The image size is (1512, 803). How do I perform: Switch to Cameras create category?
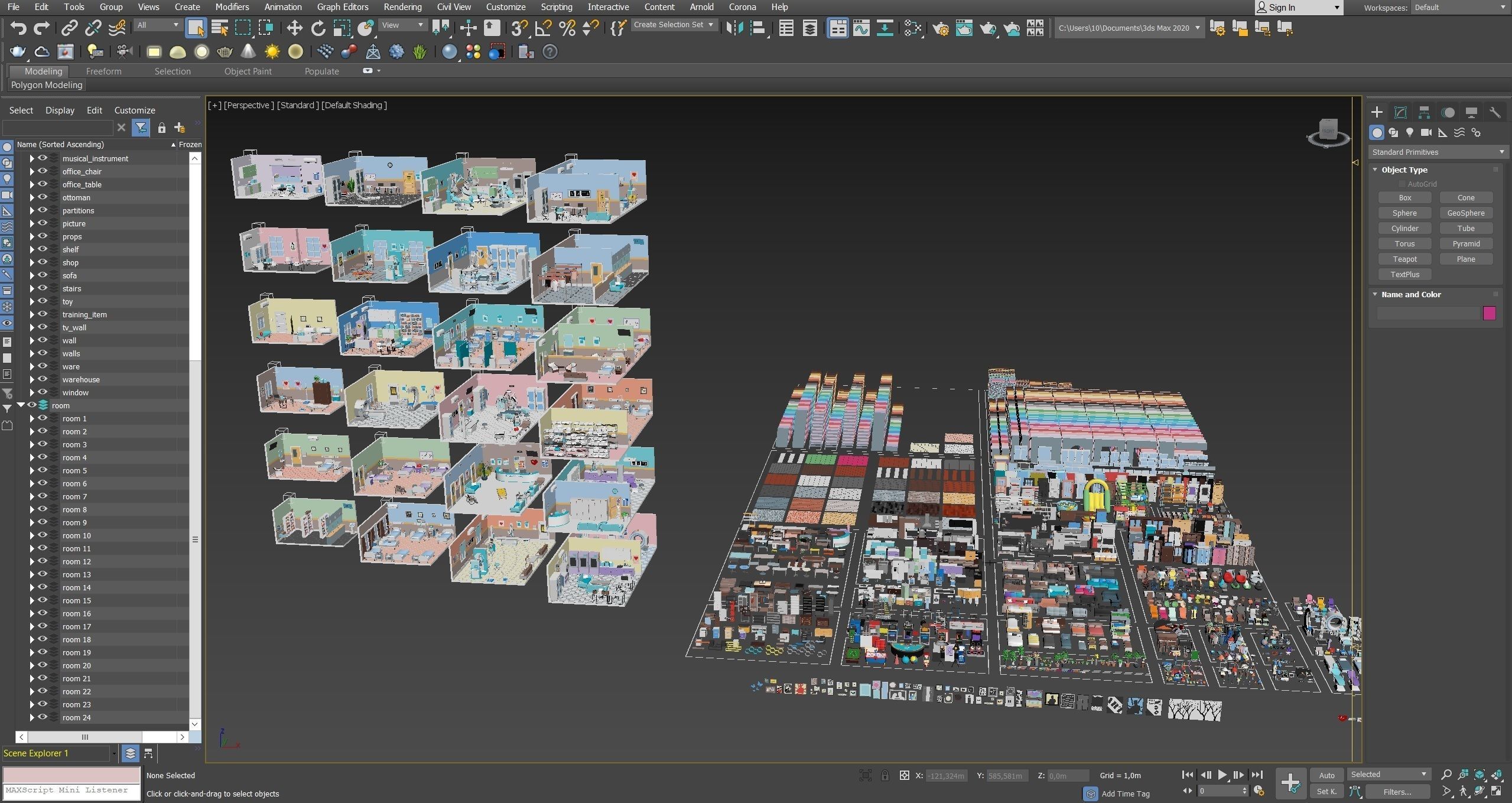click(1426, 132)
